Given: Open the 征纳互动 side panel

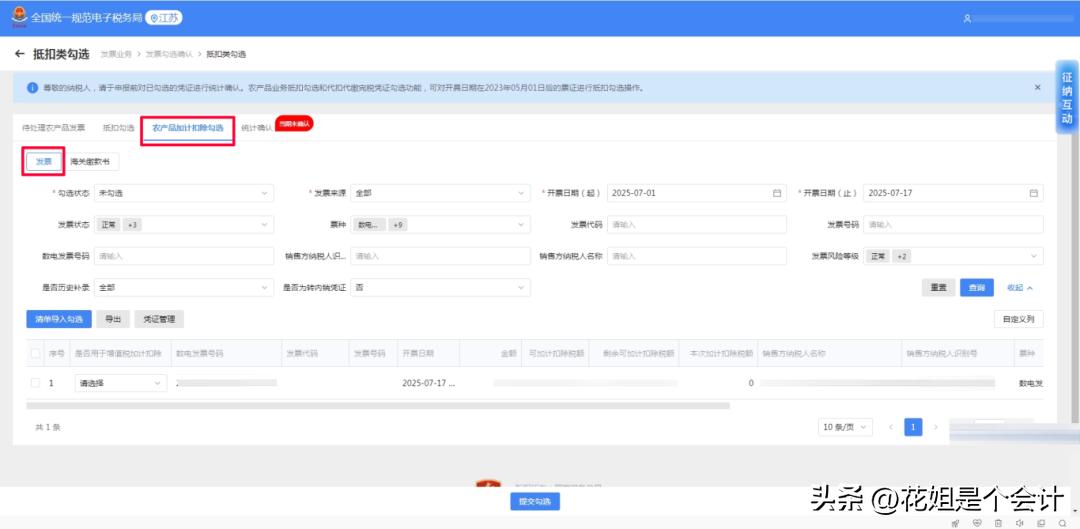Looking at the screenshot, I should click(x=1067, y=98).
